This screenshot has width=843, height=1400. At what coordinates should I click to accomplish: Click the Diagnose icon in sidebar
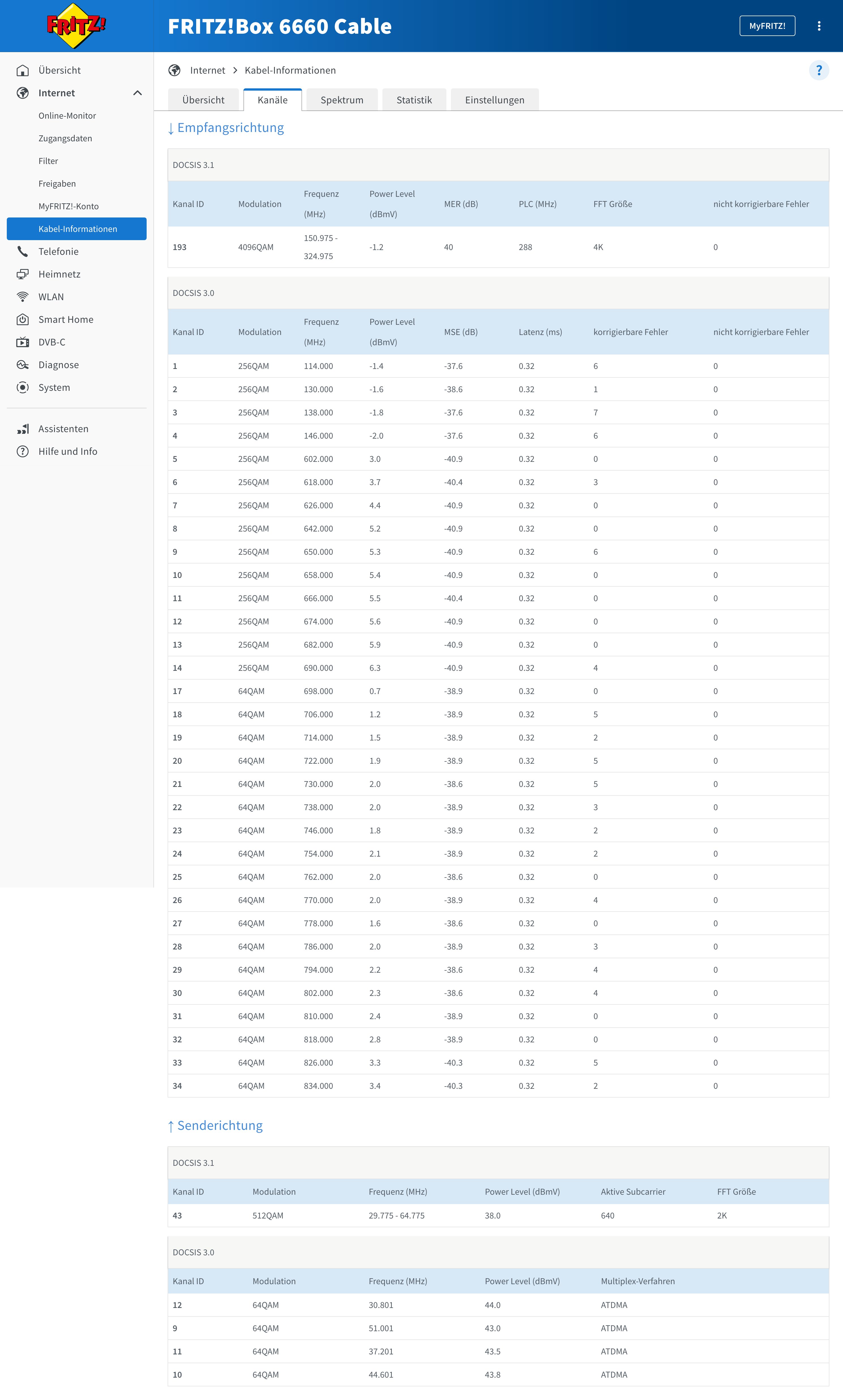23,365
